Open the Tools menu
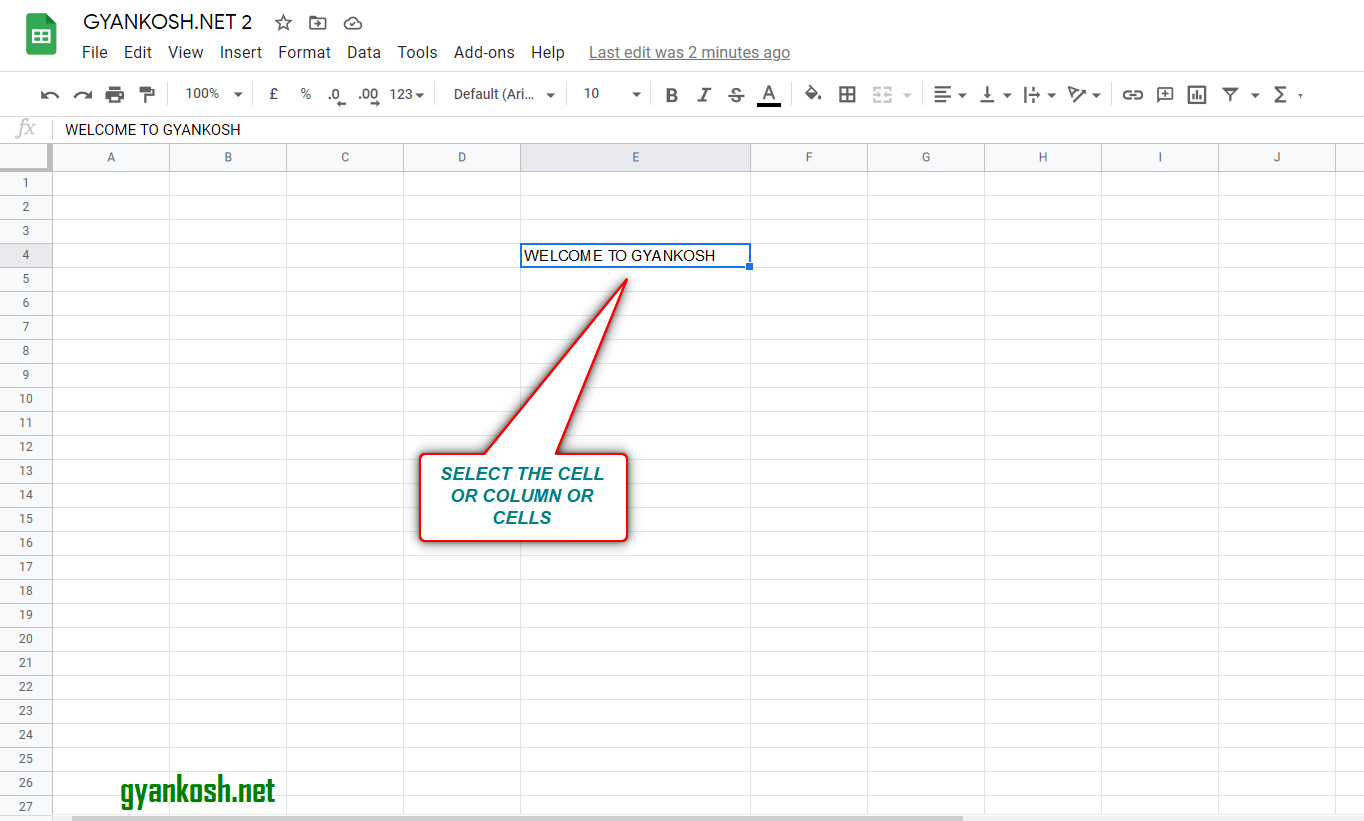The height and width of the screenshot is (821, 1364). [x=417, y=52]
